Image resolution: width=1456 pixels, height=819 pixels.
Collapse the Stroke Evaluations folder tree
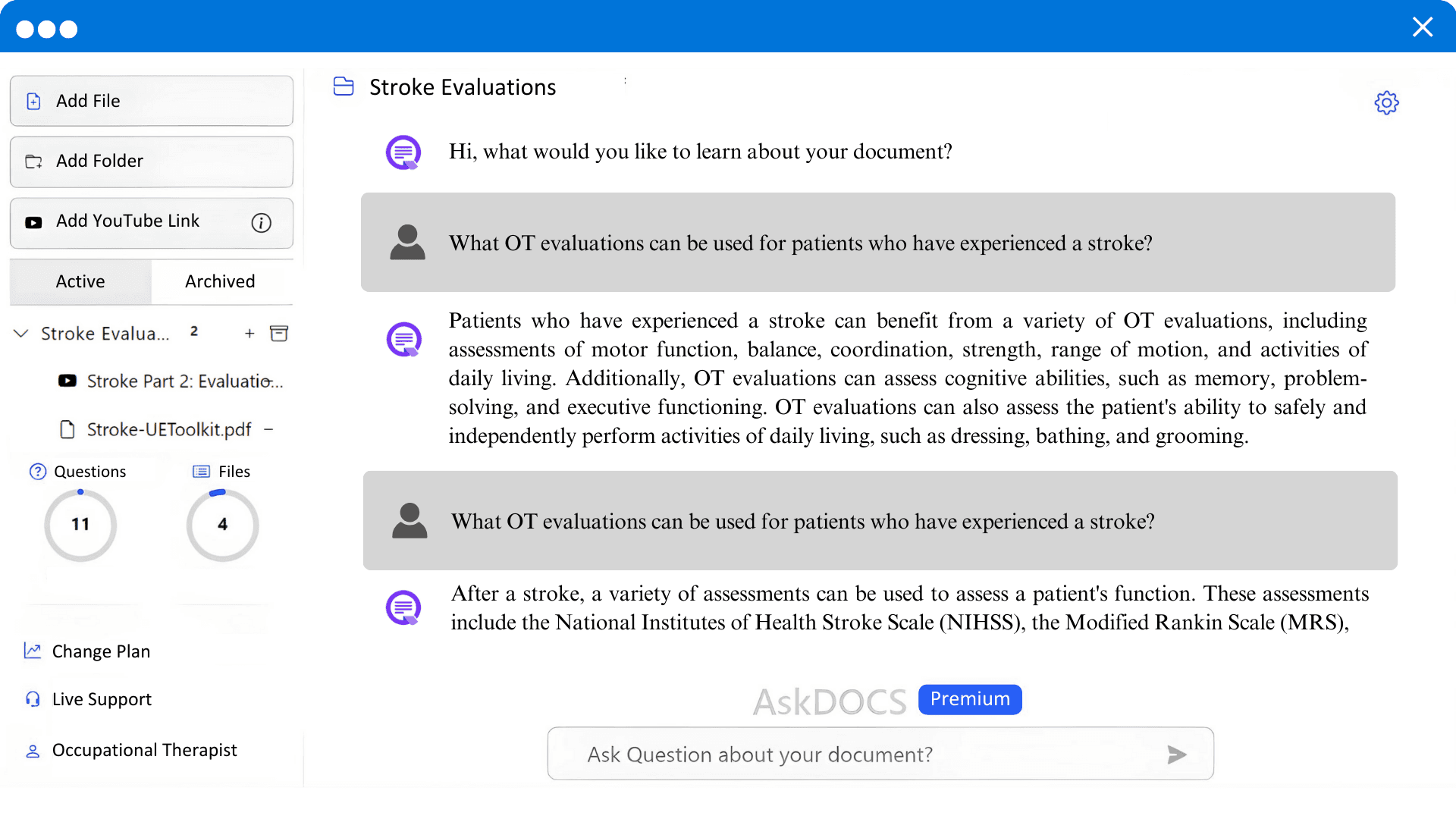(20, 333)
